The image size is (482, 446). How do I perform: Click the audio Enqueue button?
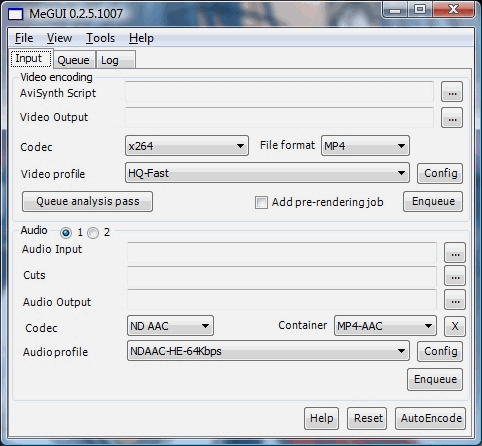[x=435, y=379]
